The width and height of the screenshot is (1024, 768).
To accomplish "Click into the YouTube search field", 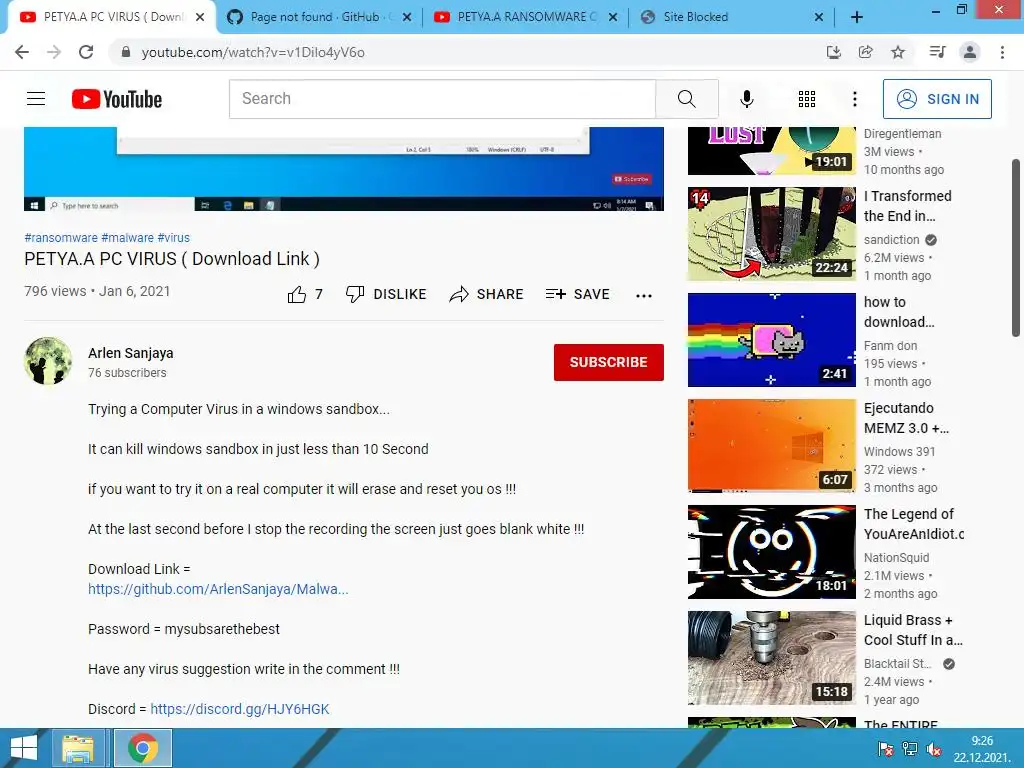I will click(442, 99).
